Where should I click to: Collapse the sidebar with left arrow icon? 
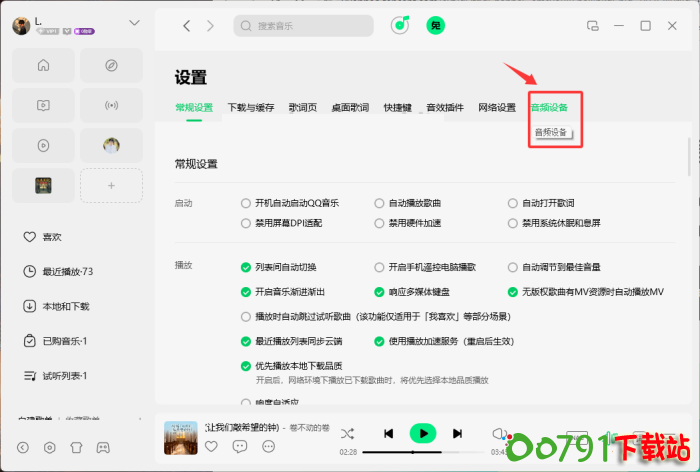pyautogui.click(x=23, y=447)
